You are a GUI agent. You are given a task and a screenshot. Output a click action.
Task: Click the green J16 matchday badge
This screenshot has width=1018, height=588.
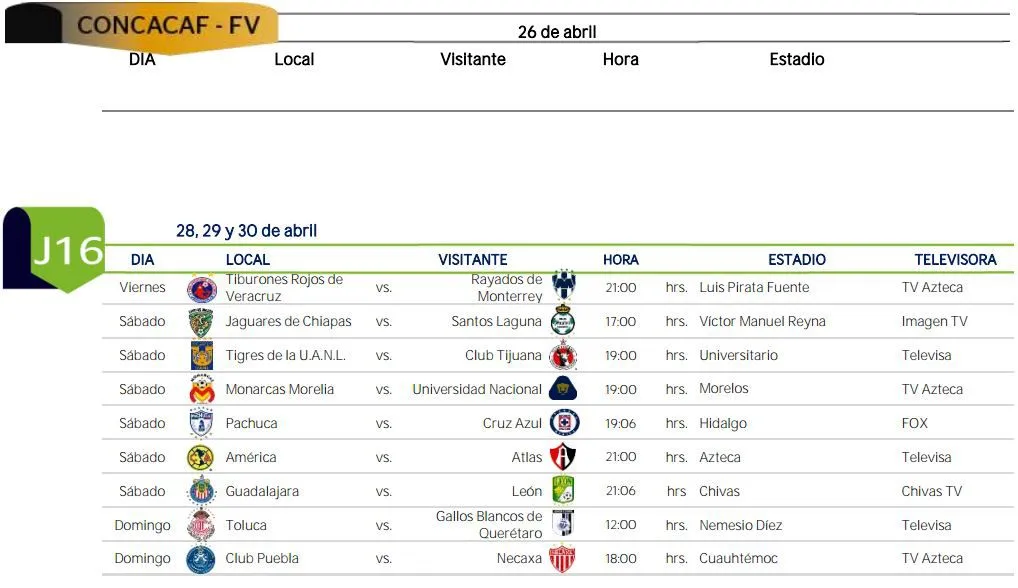67,250
